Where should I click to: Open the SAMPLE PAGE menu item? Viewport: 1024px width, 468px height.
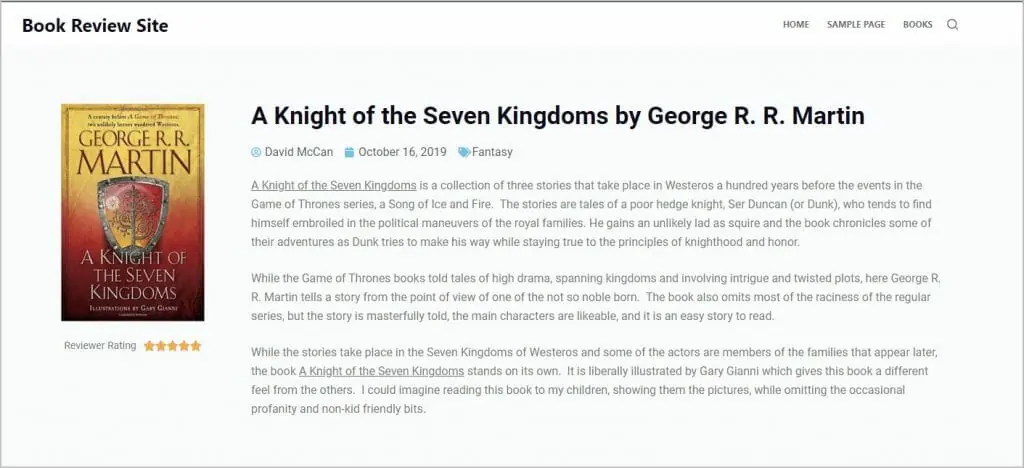[856, 25]
